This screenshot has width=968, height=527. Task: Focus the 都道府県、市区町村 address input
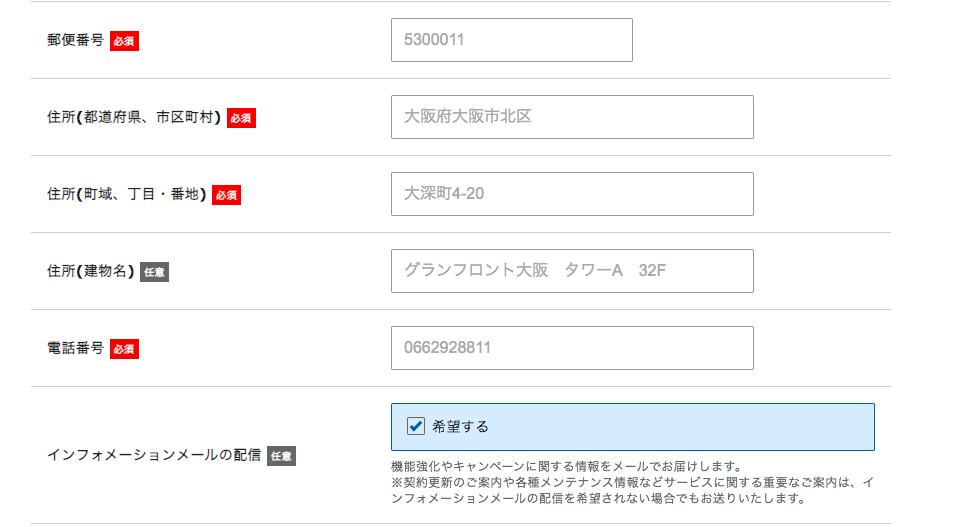[571, 117]
